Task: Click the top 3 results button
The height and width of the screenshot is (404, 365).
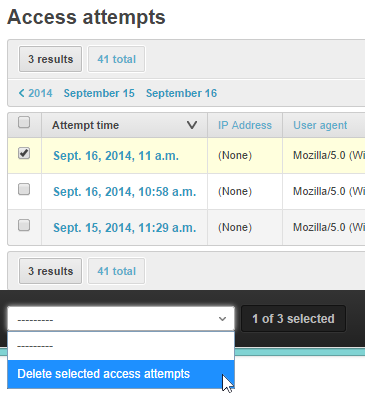Action: point(50,59)
